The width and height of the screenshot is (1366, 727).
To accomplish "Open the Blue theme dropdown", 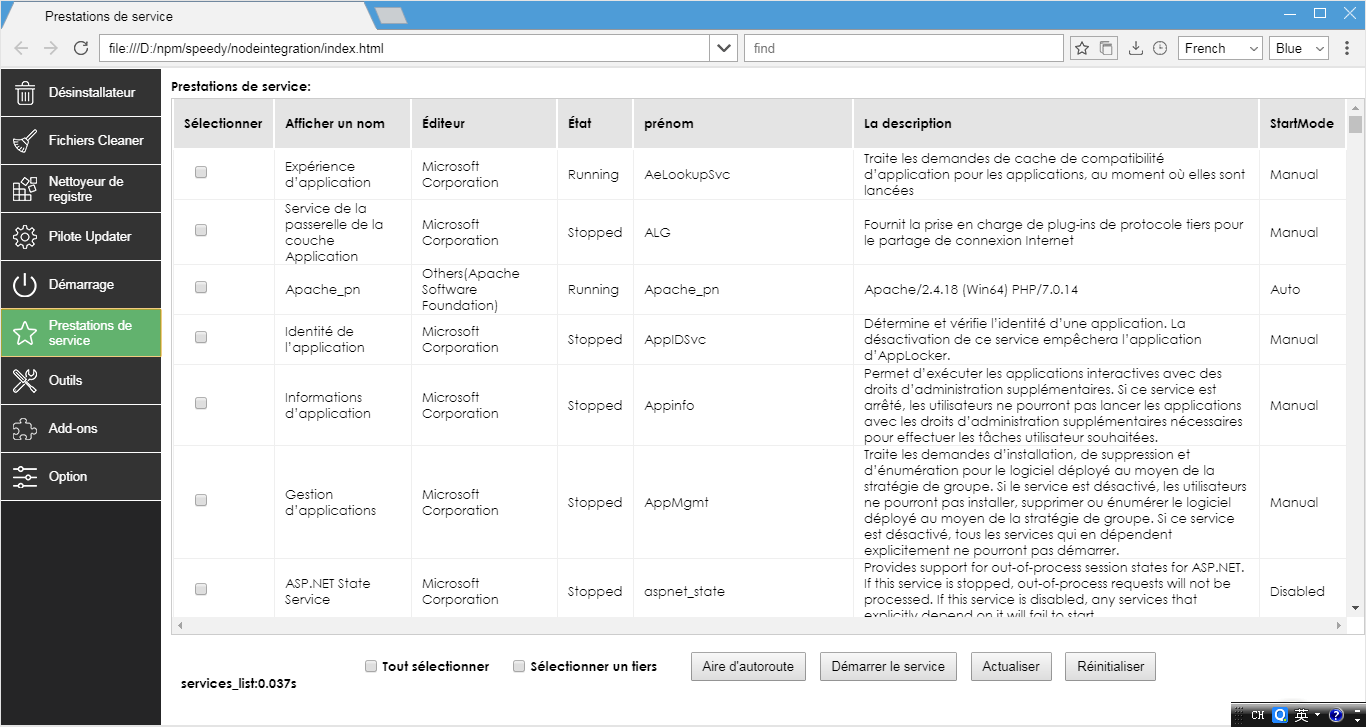I will (x=1298, y=48).
